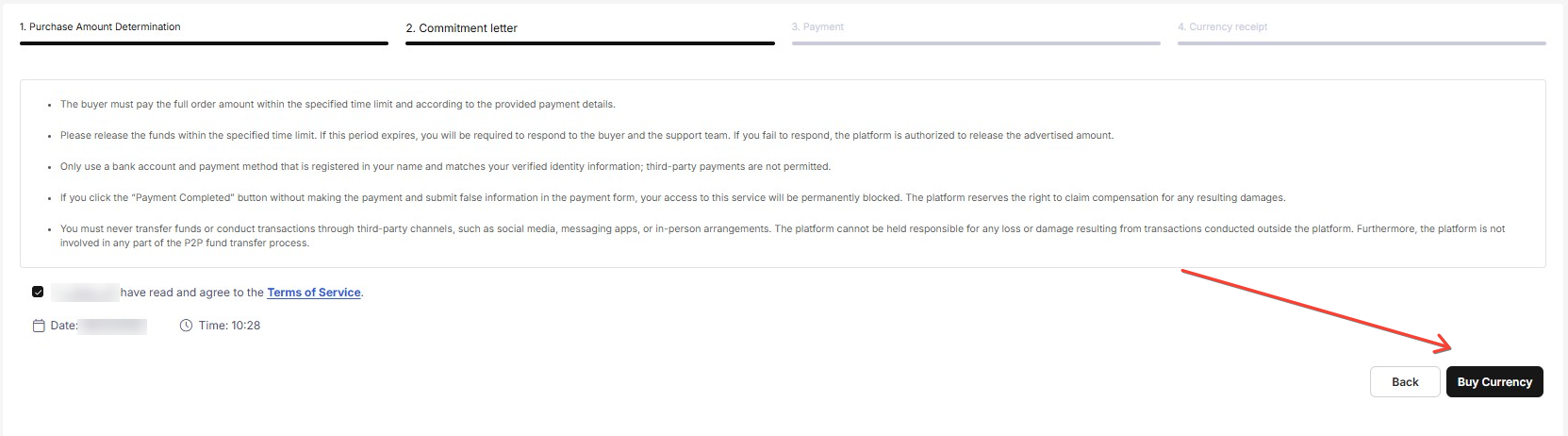Image resolution: width=1568 pixels, height=436 pixels.
Task: Click the rule about releasing funds in time
Action: pyautogui.click(x=586, y=135)
